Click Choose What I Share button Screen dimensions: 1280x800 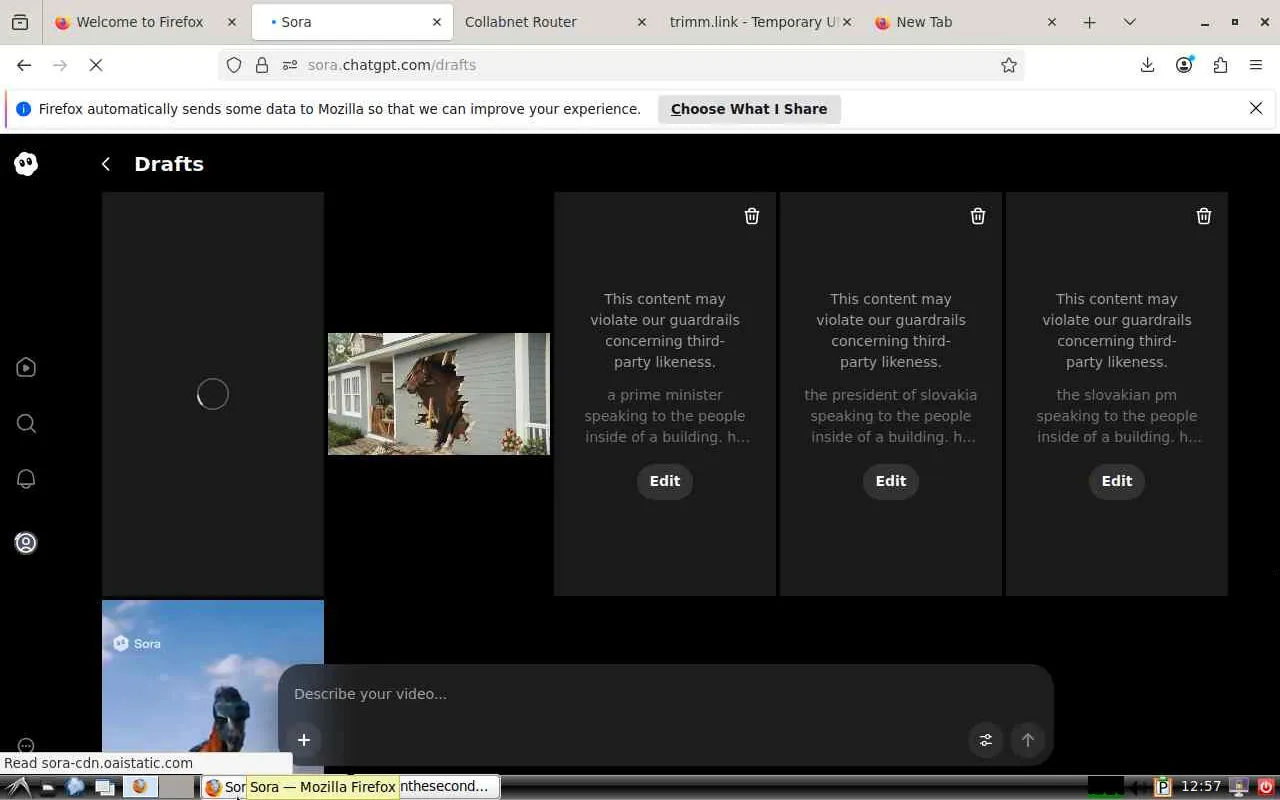[x=749, y=109]
